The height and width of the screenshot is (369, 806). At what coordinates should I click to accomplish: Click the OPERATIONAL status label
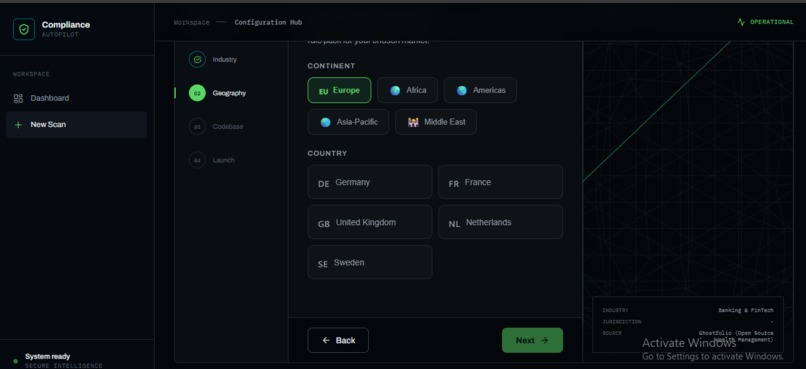[x=772, y=22]
